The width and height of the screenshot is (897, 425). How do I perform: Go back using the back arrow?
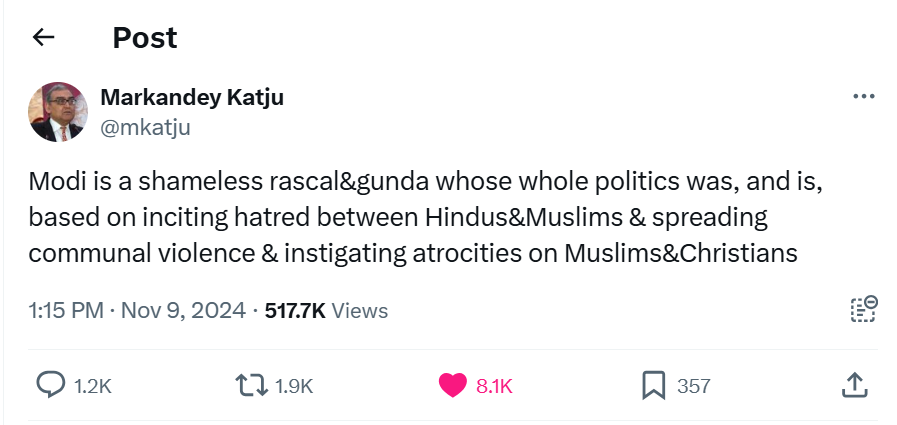pos(43,38)
